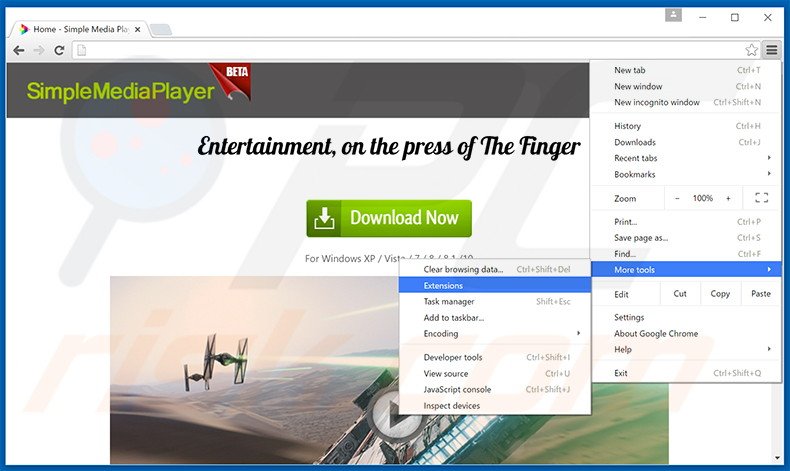This screenshot has height=471, width=790.
Task: Expand the Help submenu
Action: pos(685,350)
